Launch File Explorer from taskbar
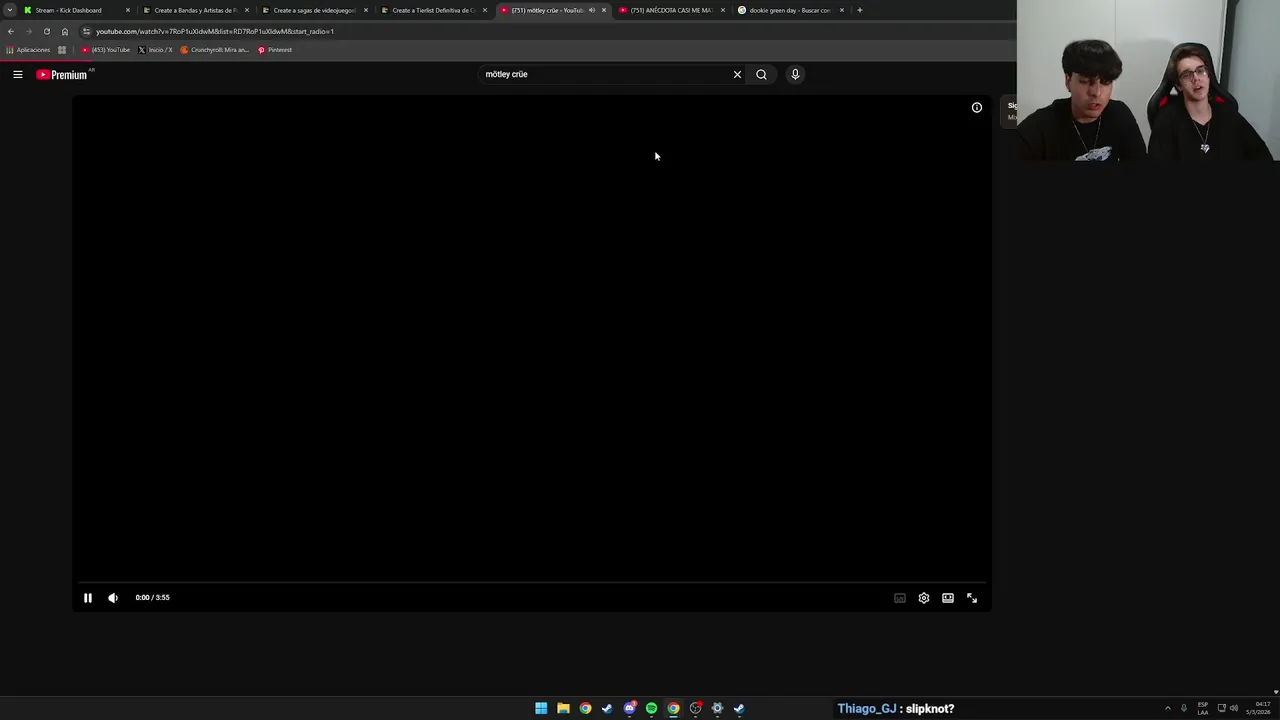The image size is (1280, 720). click(563, 708)
